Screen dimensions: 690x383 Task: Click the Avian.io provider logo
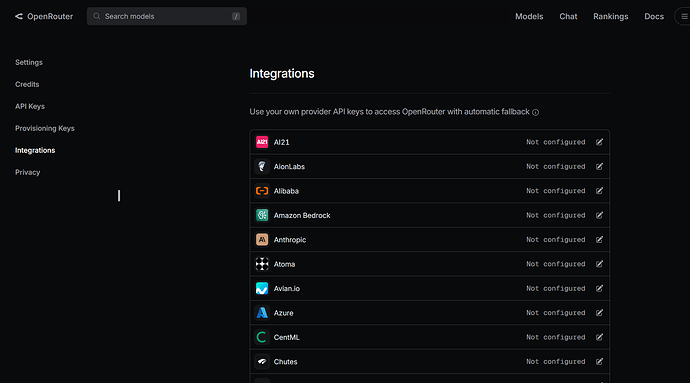[262, 288]
